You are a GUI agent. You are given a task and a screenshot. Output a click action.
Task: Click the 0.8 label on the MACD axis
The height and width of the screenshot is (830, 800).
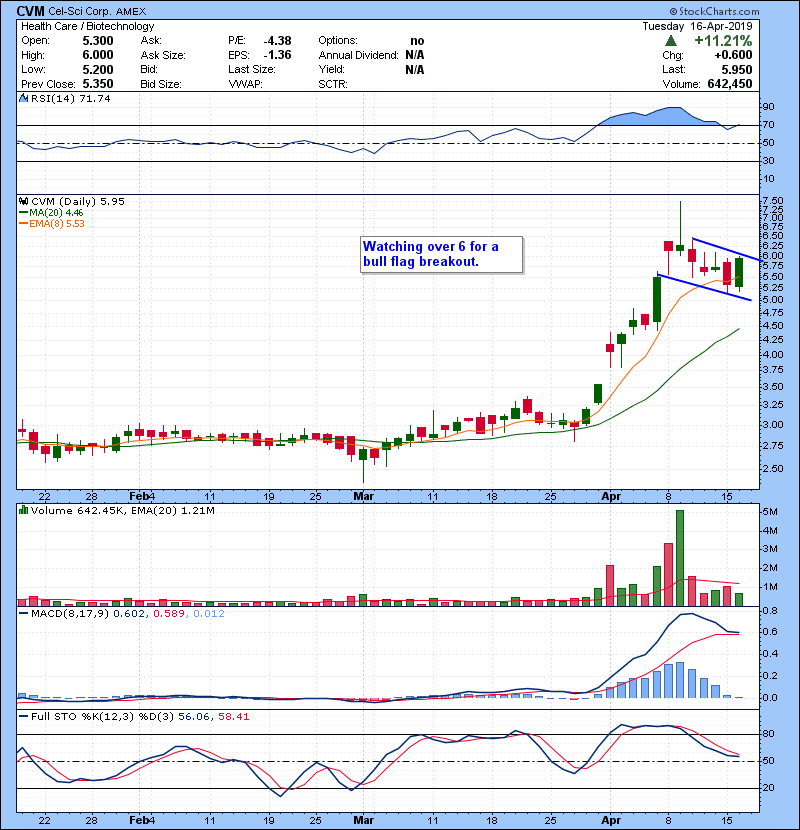[x=770, y=611]
